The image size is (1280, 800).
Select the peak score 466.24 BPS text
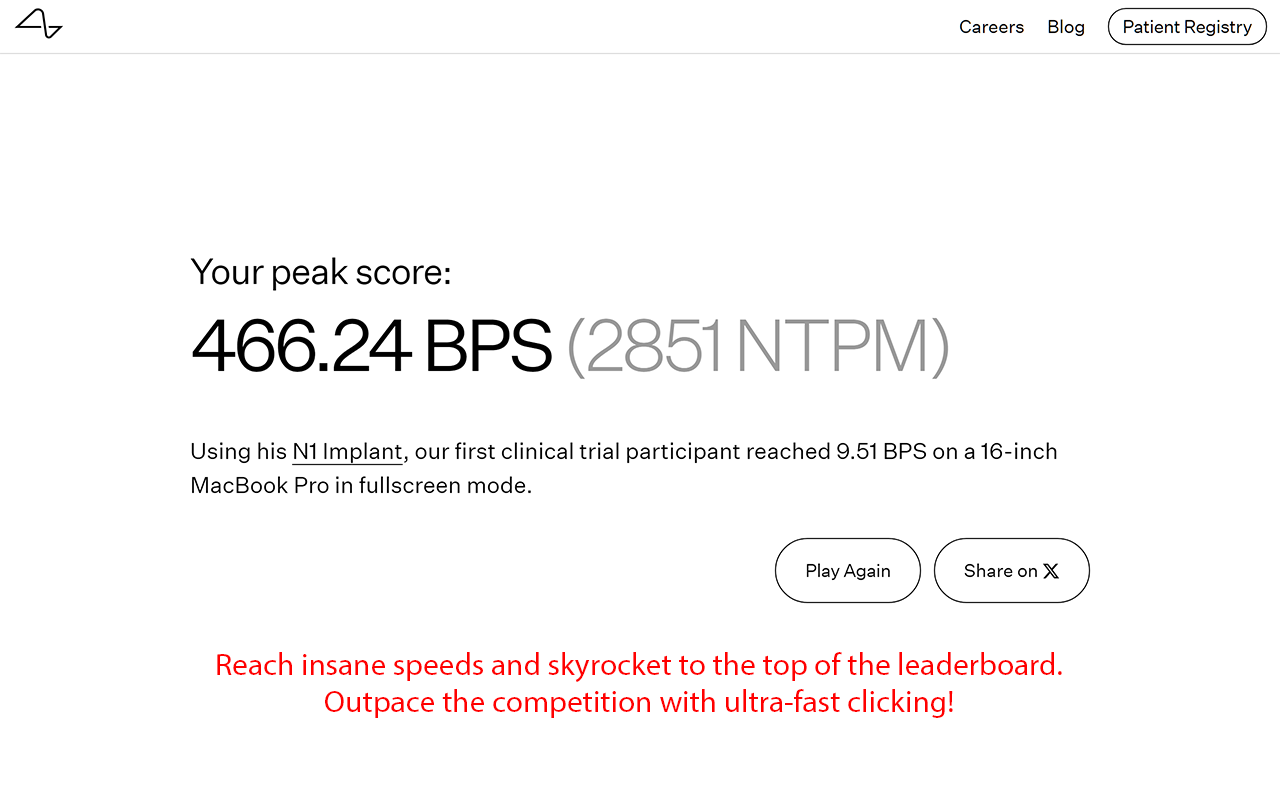pyautogui.click(x=371, y=347)
